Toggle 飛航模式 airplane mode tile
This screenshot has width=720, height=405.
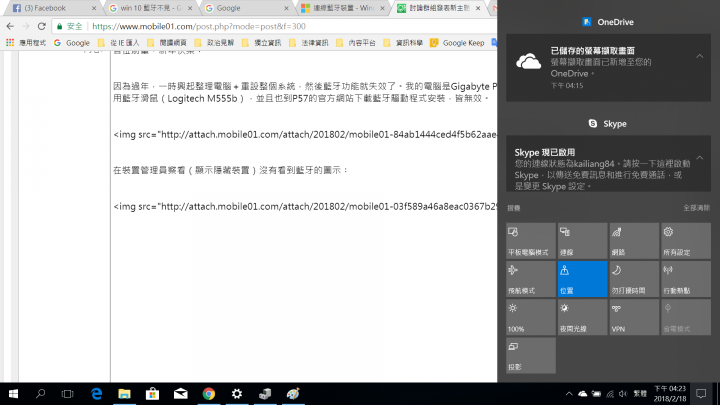[531, 279]
